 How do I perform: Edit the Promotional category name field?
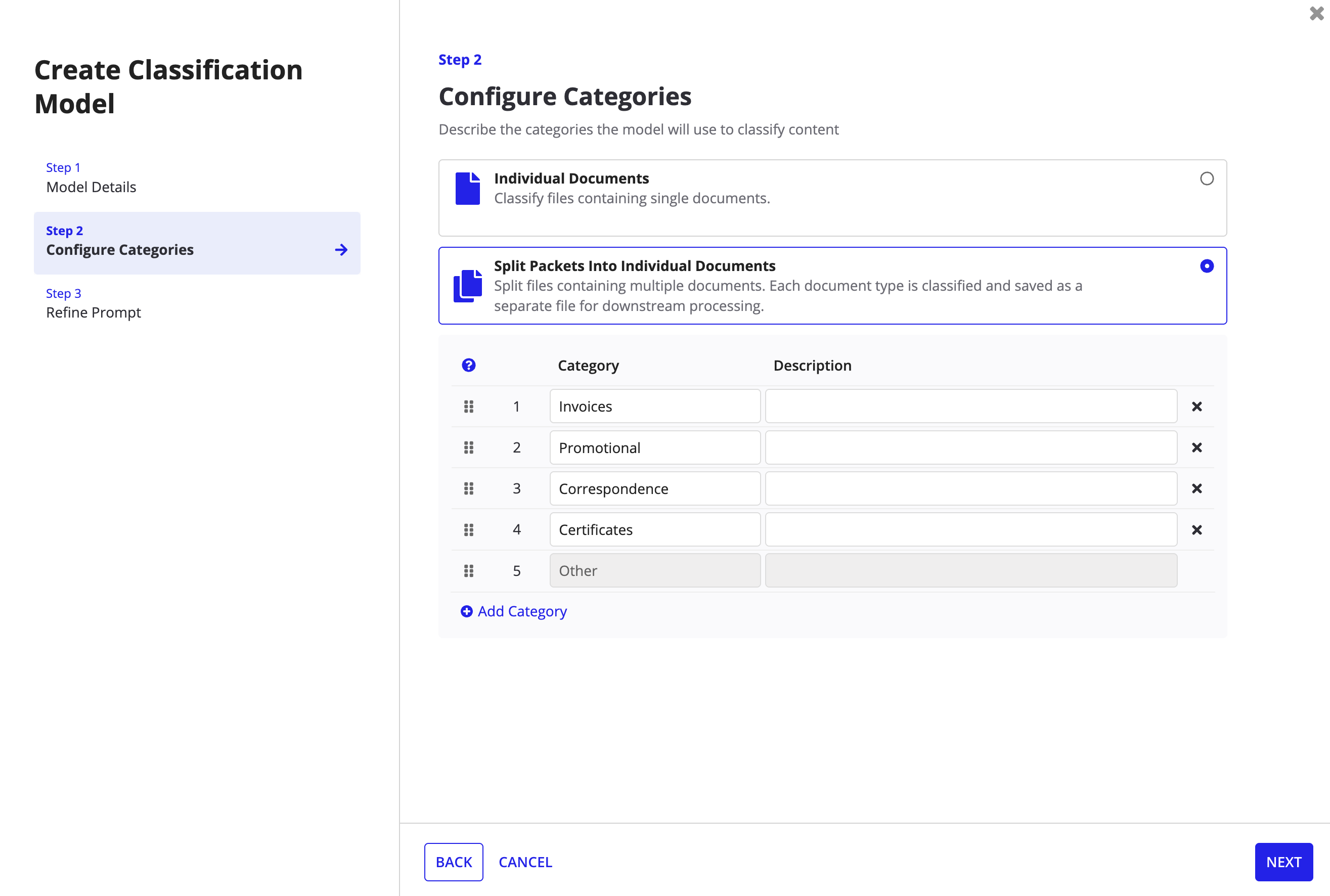click(x=655, y=447)
